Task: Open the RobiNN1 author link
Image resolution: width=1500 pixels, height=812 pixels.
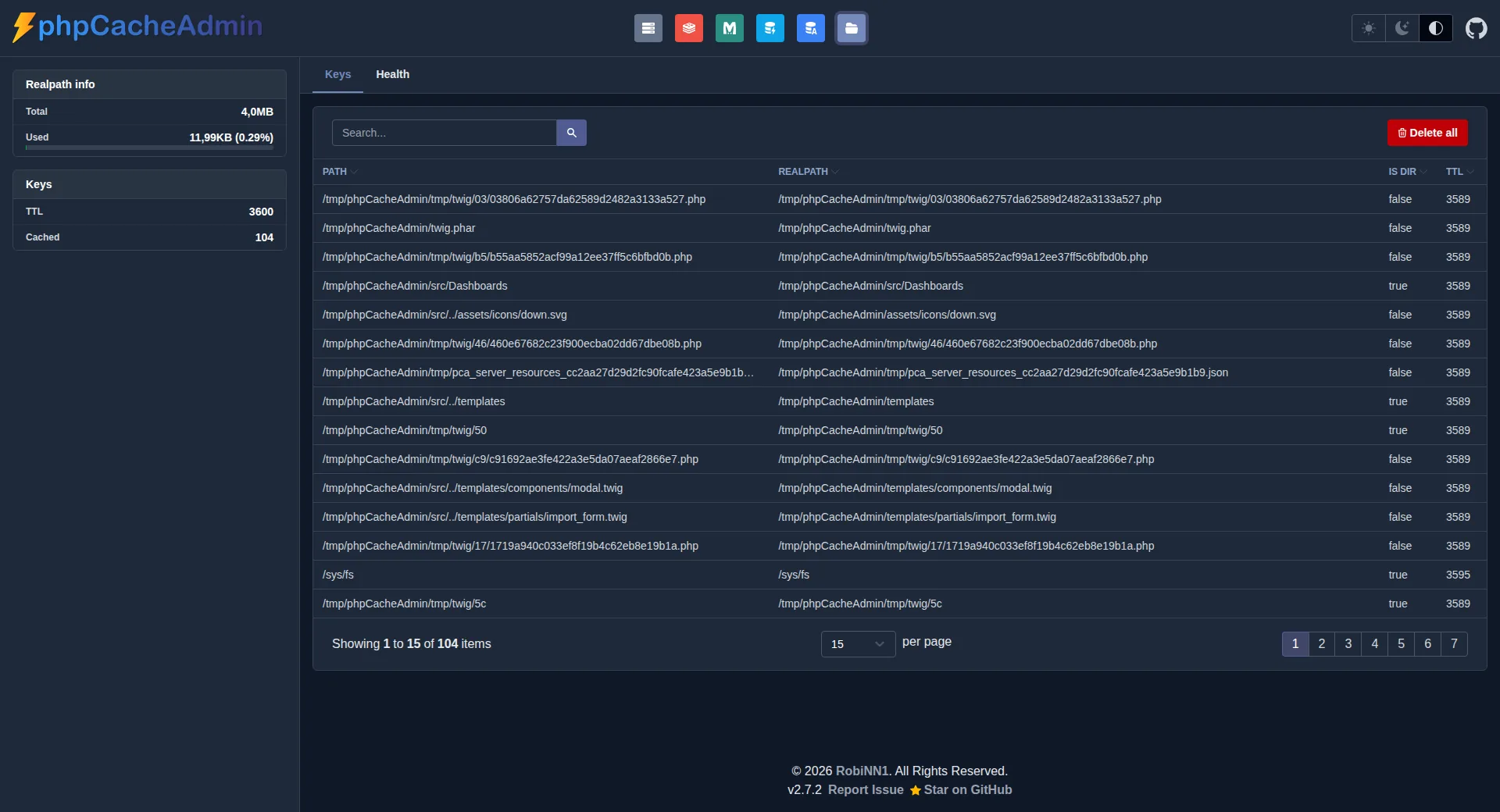Action: (x=862, y=771)
